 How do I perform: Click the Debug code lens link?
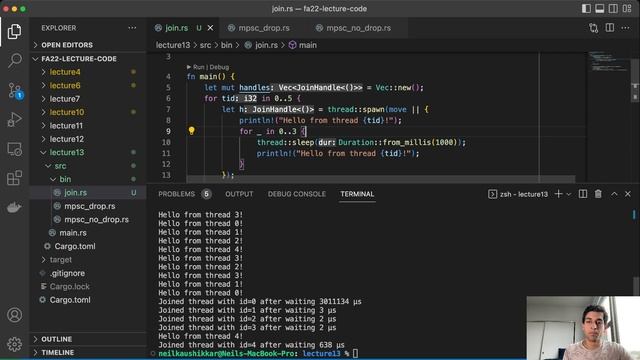click(219, 67)
